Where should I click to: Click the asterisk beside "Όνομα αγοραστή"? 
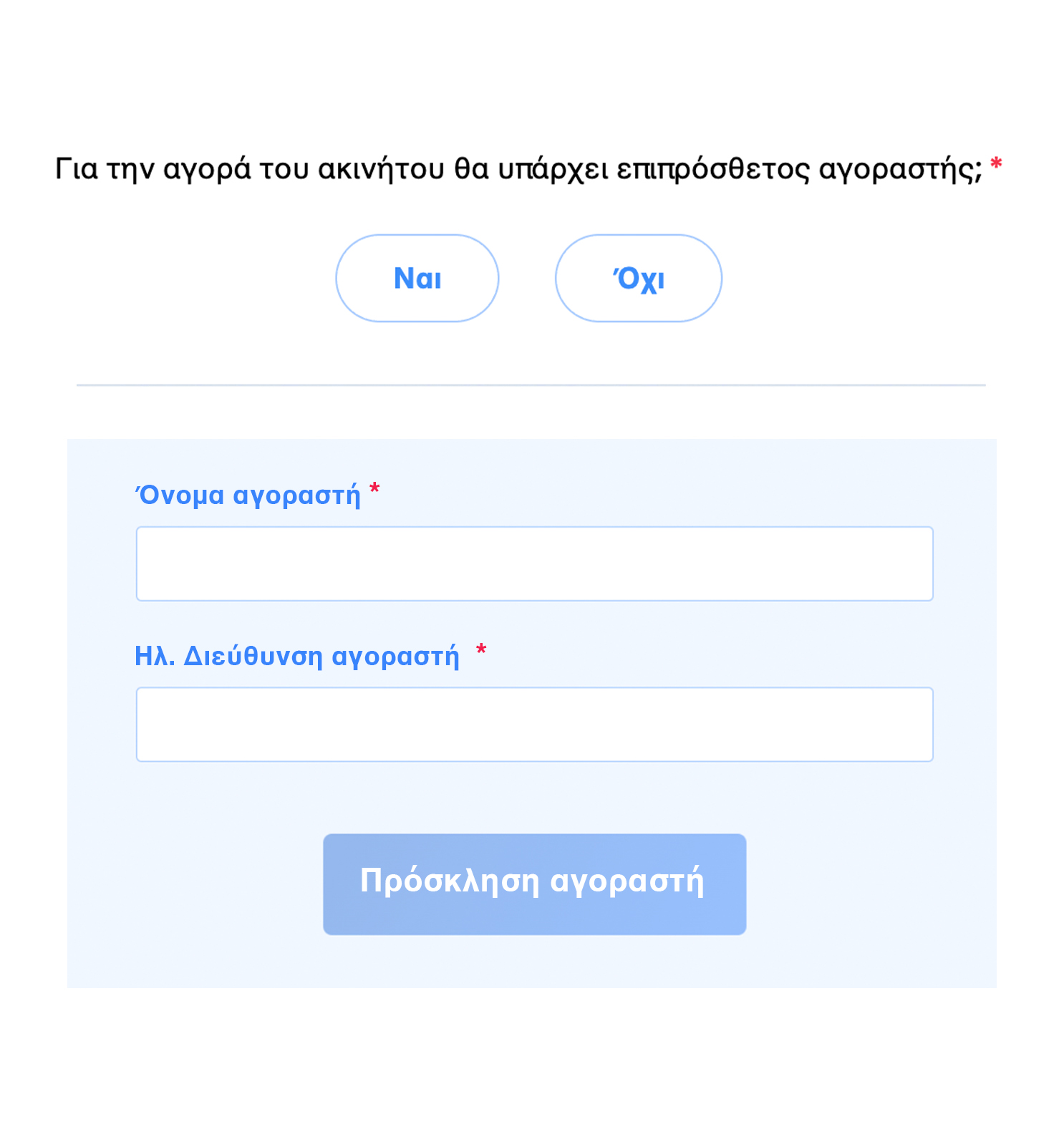[374, 490]
